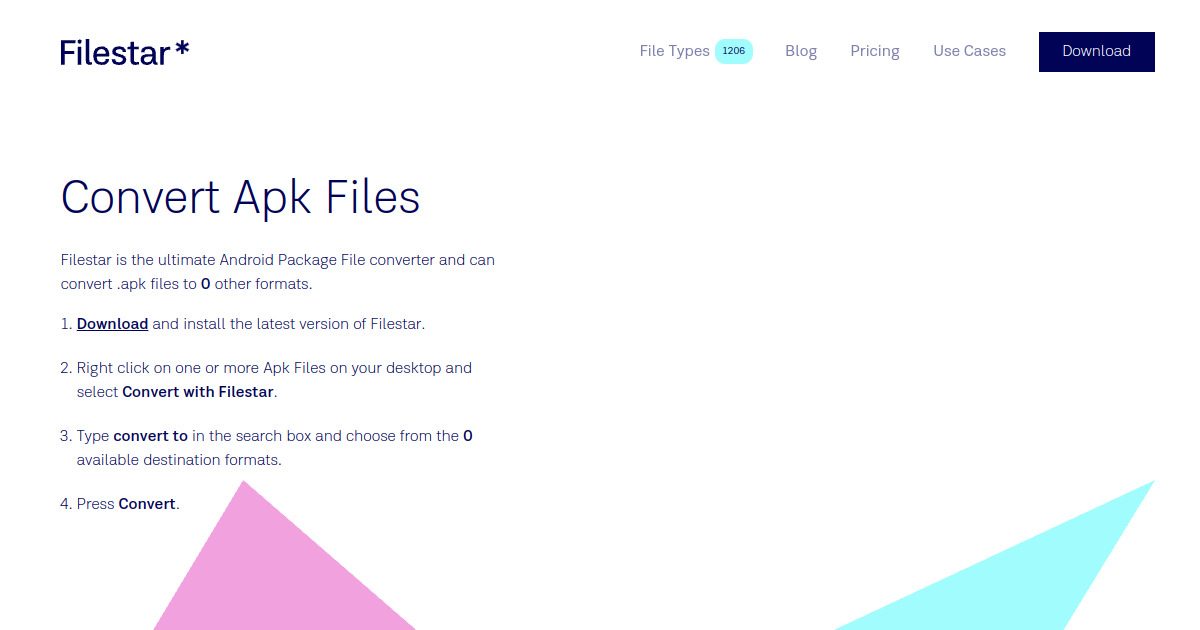
Task: Click the bold 'convert to' text
Action: (151, 436)
